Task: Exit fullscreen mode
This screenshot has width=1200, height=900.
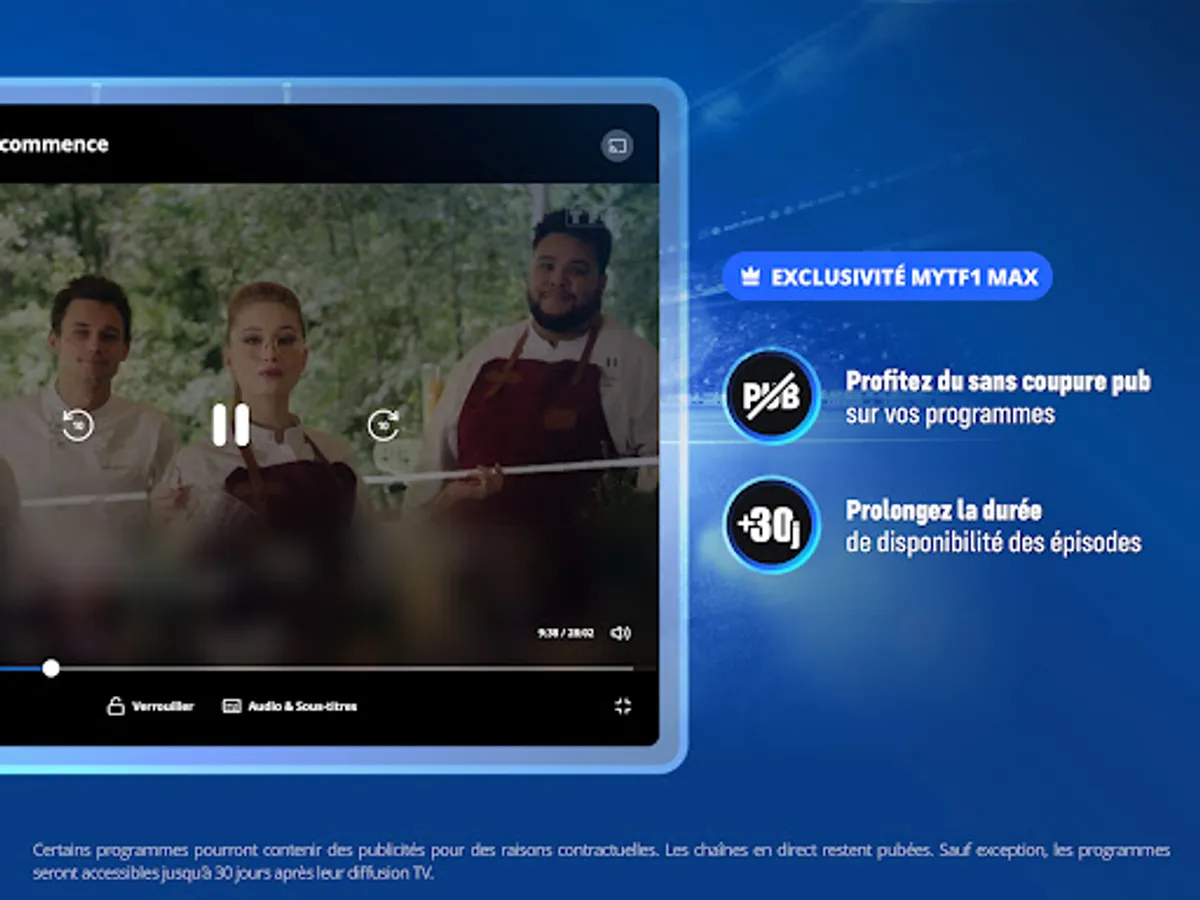Action: 623,706
